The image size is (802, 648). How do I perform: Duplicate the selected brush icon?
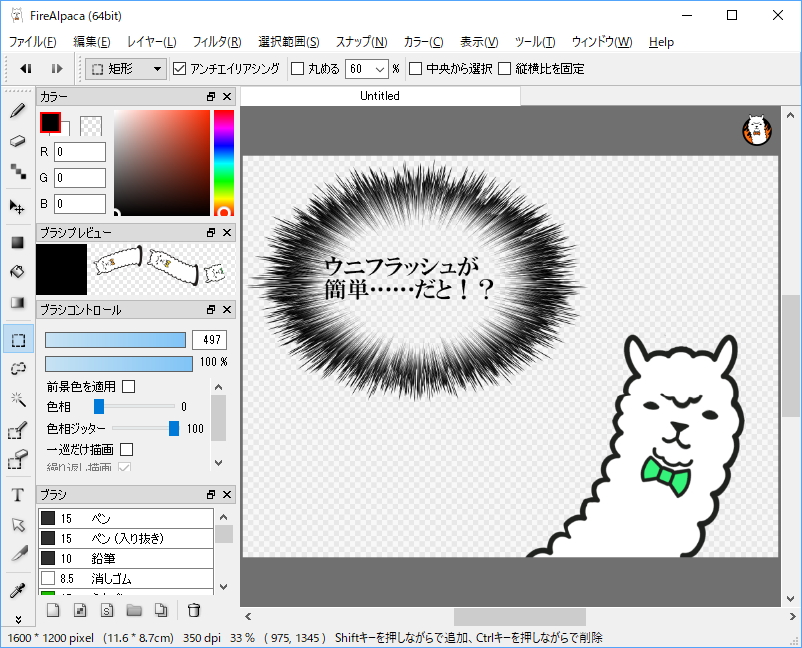(x=161, y=610)
